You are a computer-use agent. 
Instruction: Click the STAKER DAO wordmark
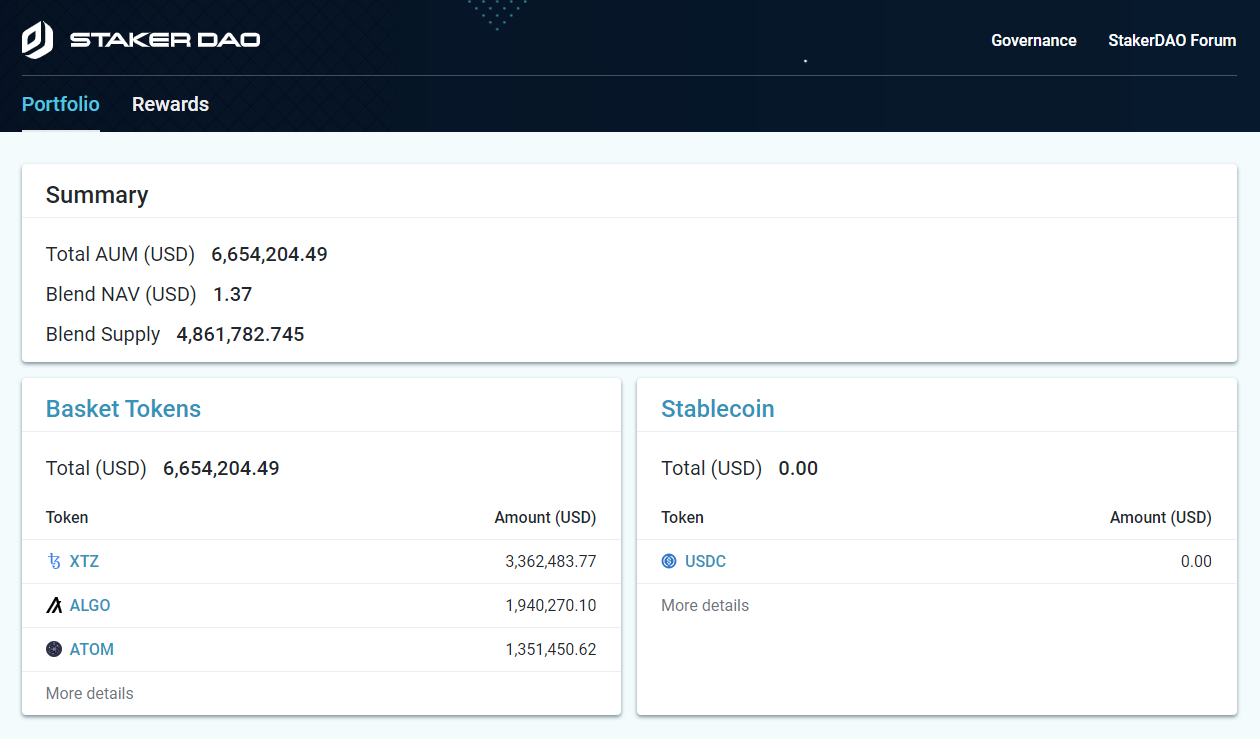click(165, 40)
